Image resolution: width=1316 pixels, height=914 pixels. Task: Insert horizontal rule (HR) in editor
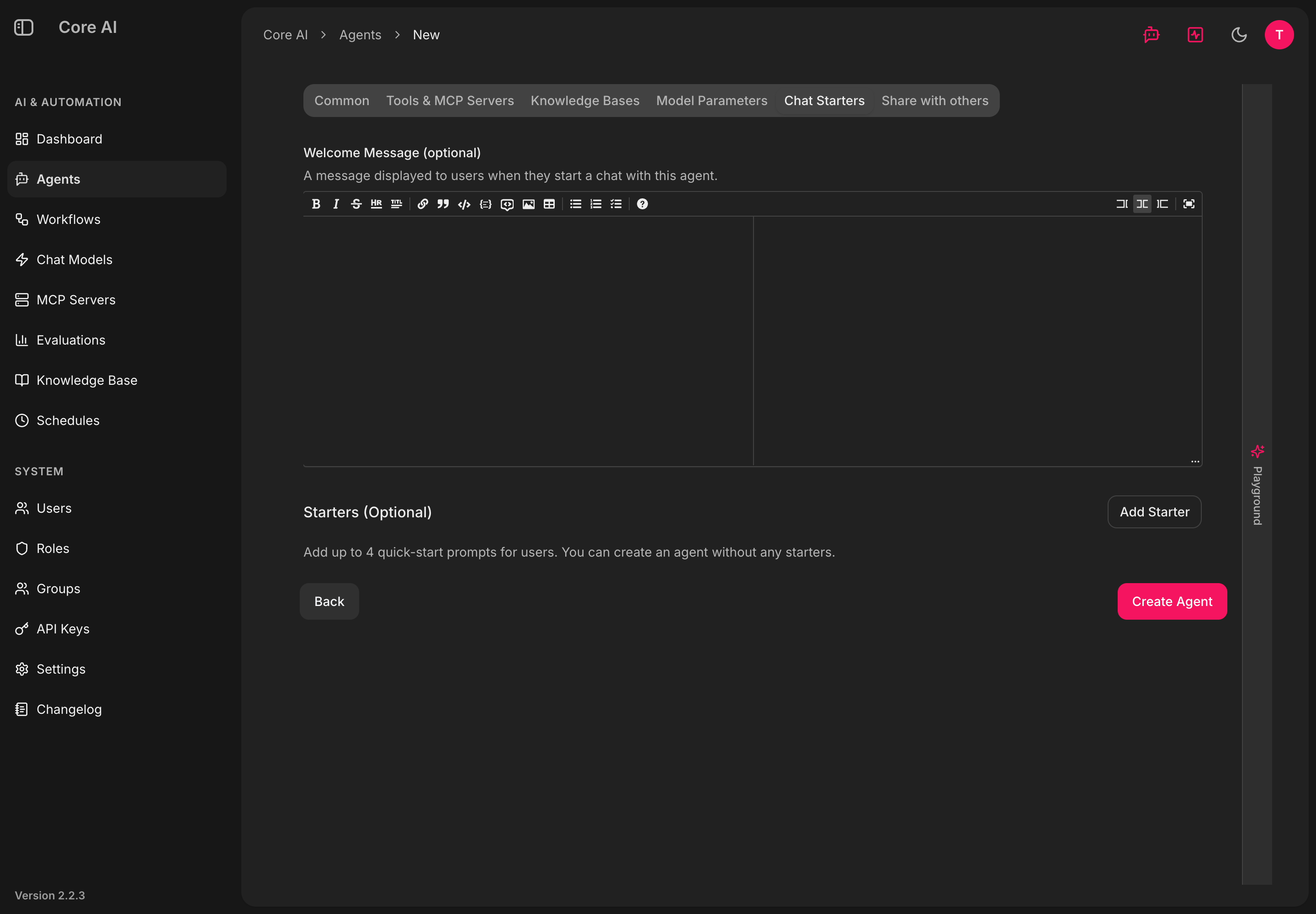(376, 204)
